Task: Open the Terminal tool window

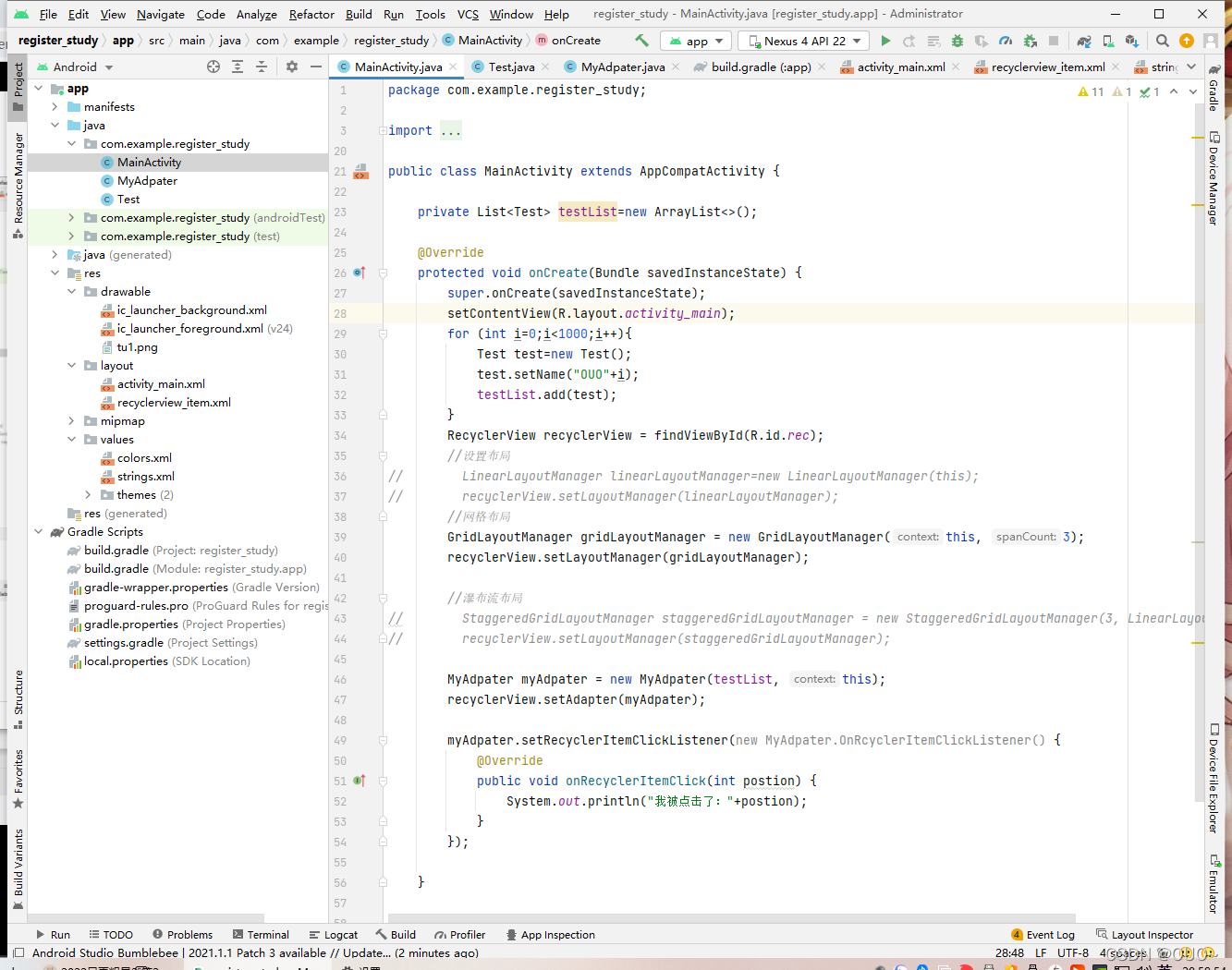Action: [x=261, y=935]
